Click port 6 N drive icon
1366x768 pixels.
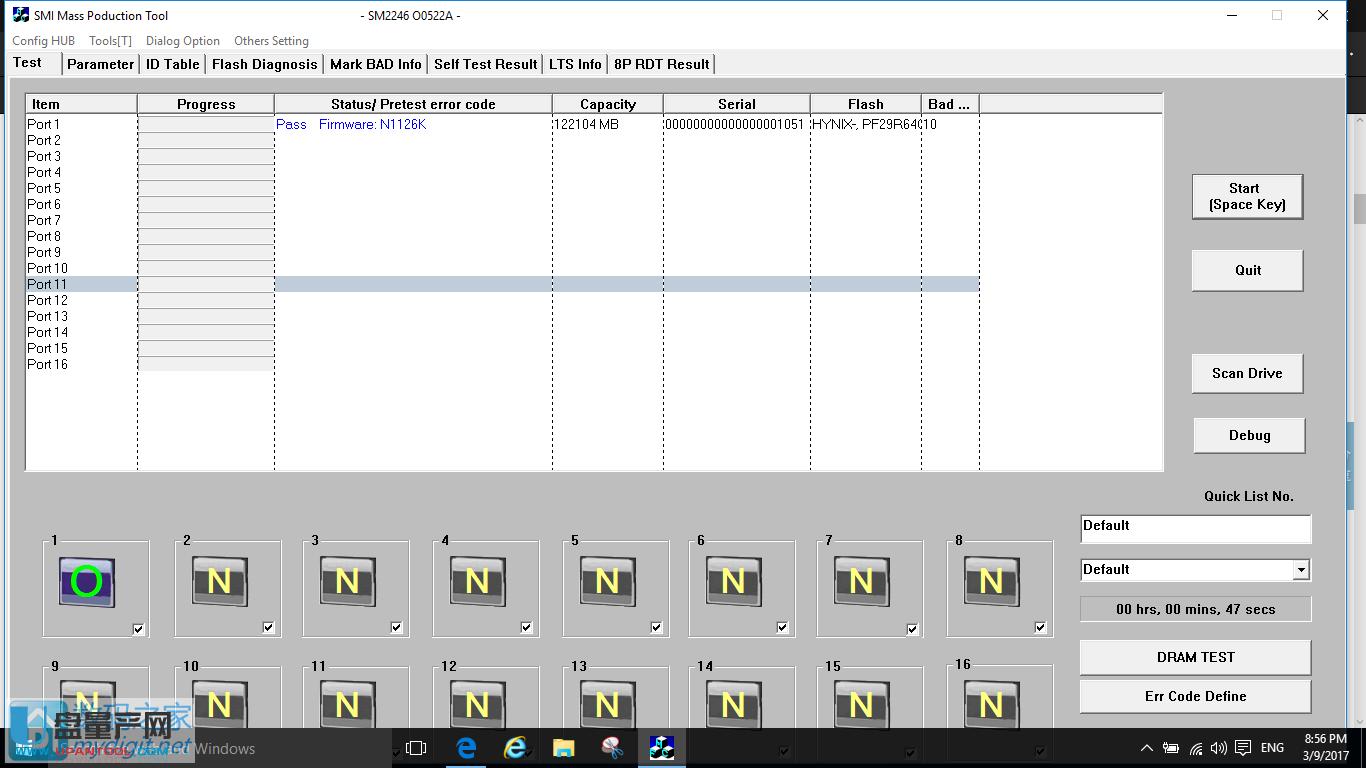coord(733,582)
